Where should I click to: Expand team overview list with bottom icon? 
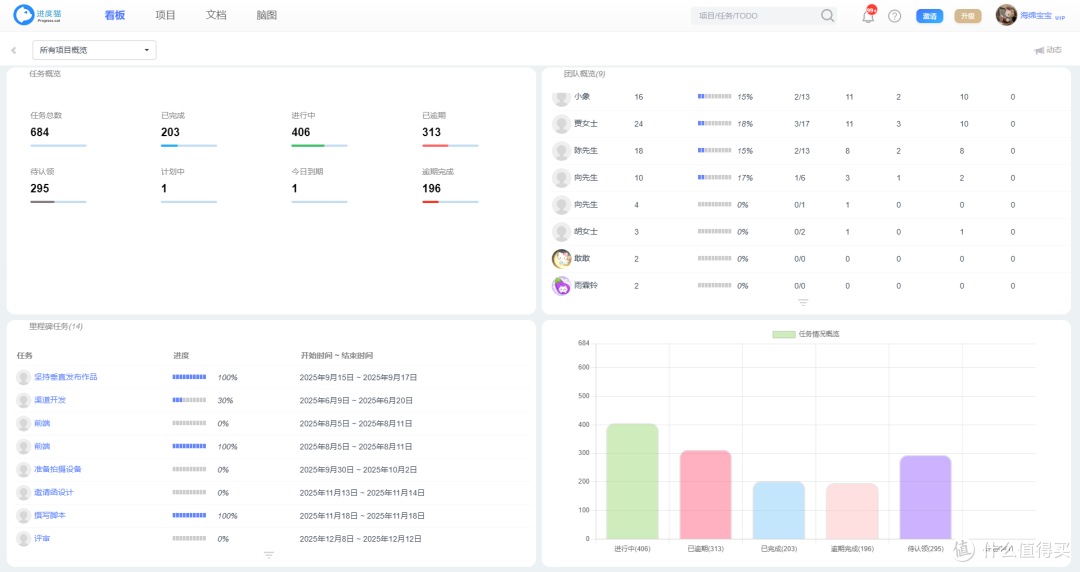tap(803, 303)
